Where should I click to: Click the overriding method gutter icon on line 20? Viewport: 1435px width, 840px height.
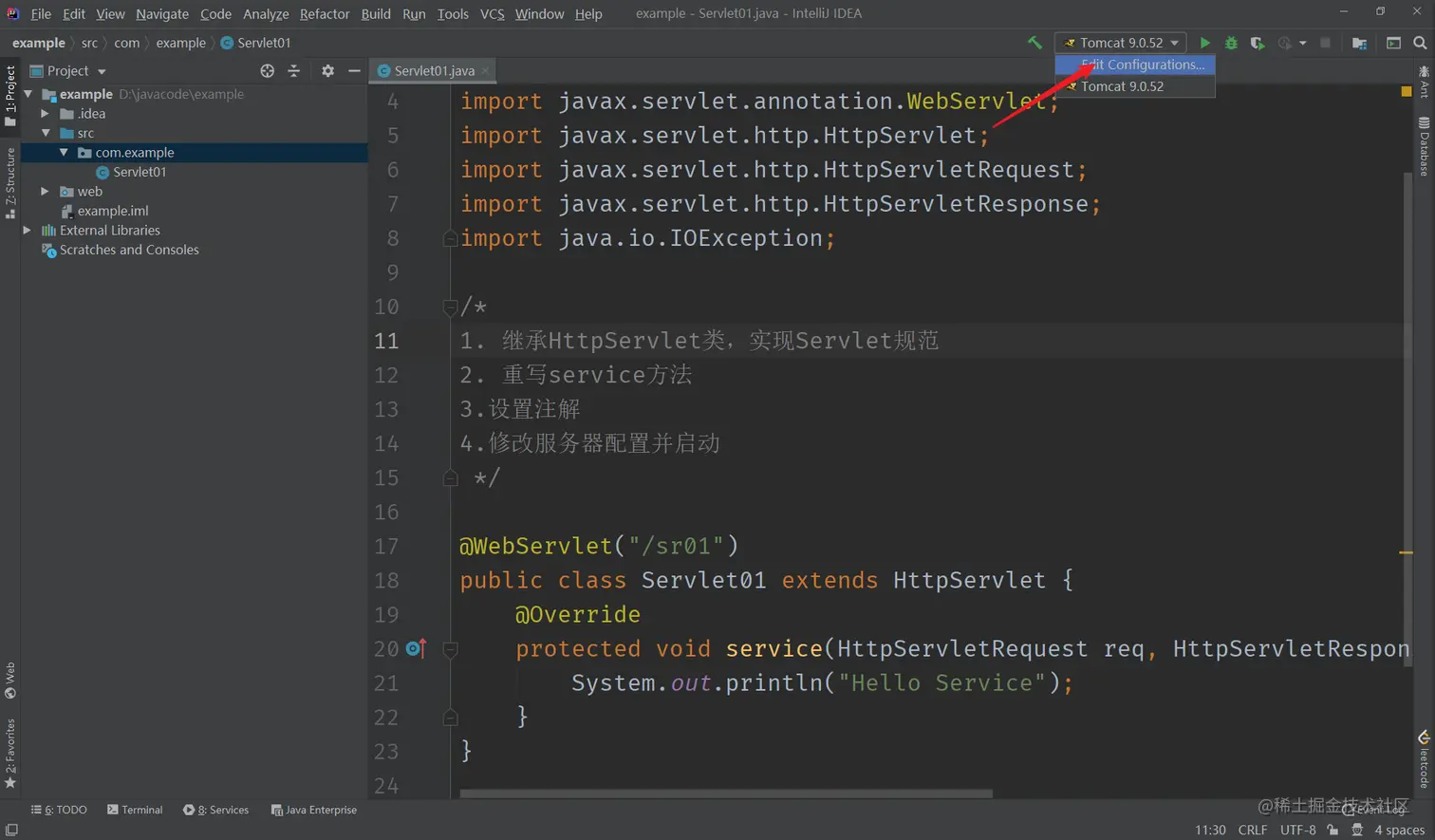tap(416, 648)
